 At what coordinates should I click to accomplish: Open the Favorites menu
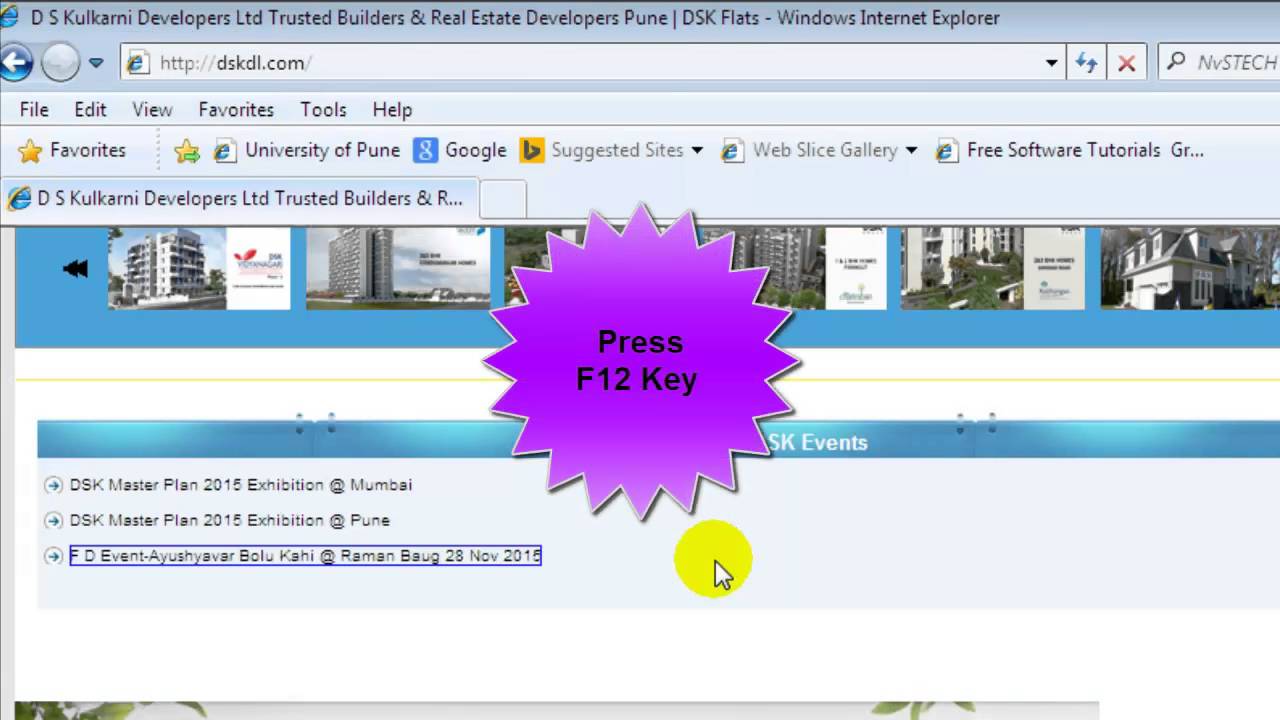click(x=236, y=110)
